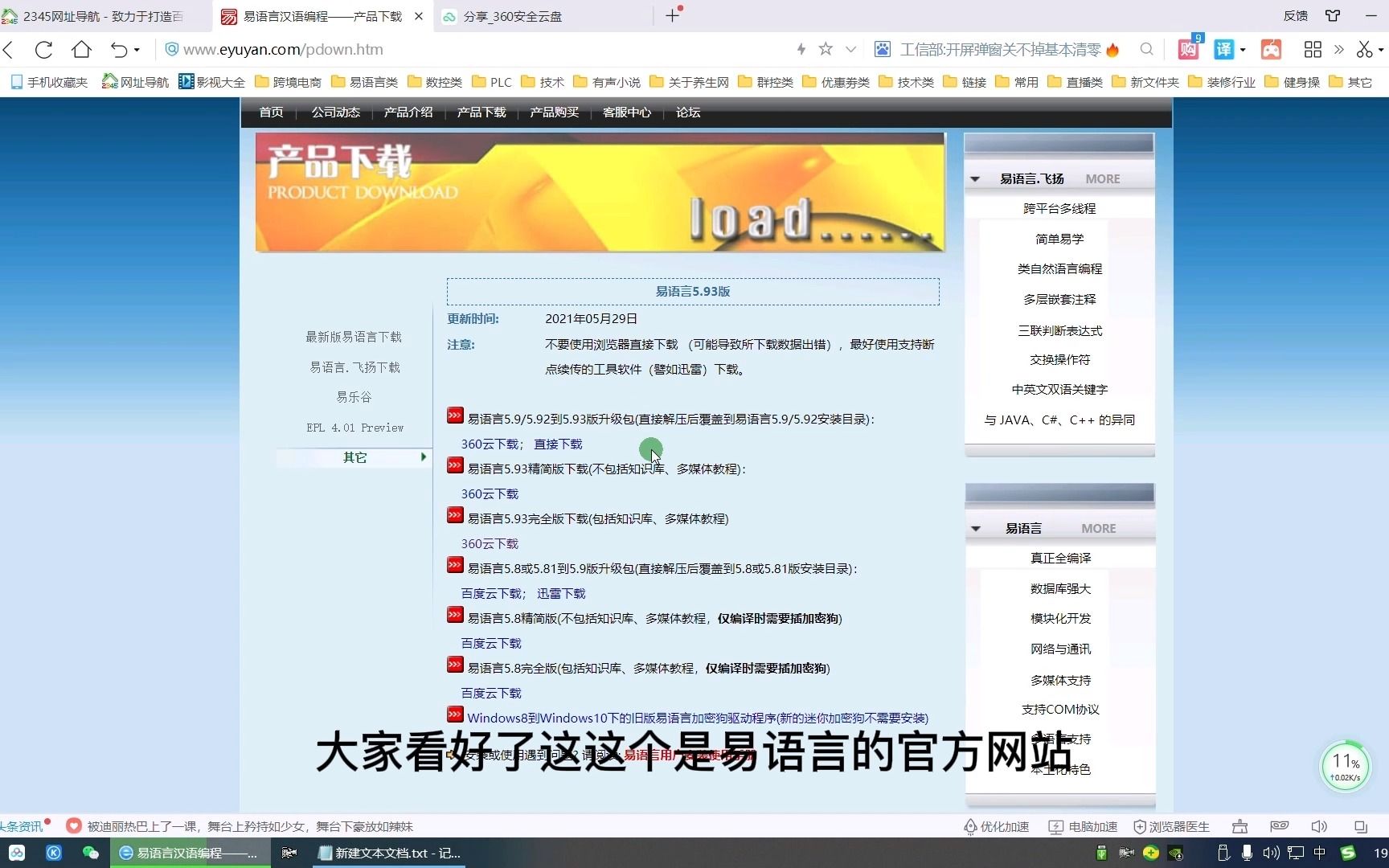This screenshot has height=868, width=1389.
Task: Open the PLC bookmark folder
Action: [492, 82]
